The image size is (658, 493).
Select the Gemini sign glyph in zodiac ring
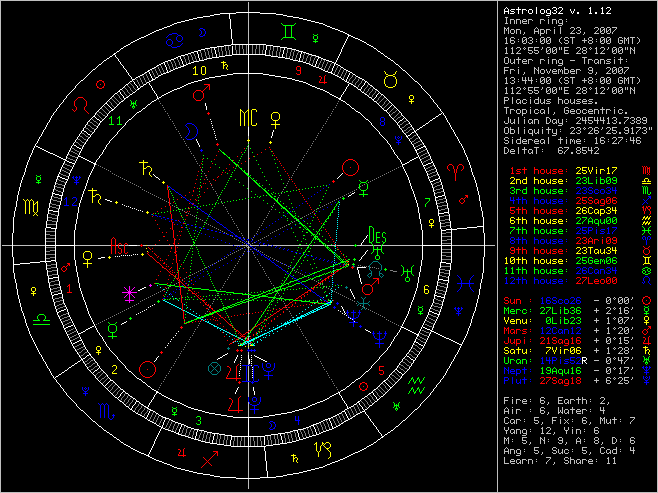[288, 33]
